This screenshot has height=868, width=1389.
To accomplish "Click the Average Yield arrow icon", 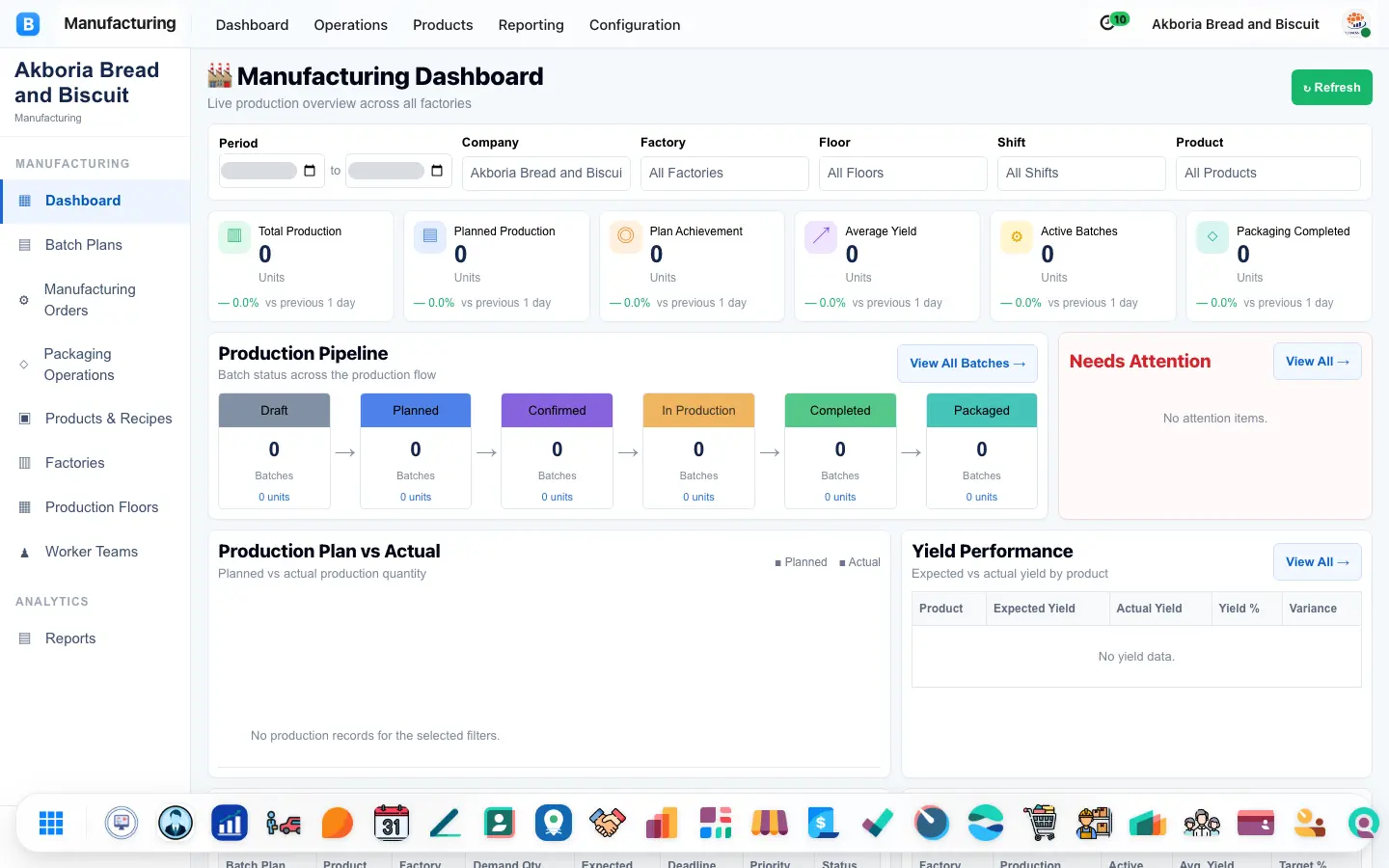I will pyautogui.click(x=821, y=236).
